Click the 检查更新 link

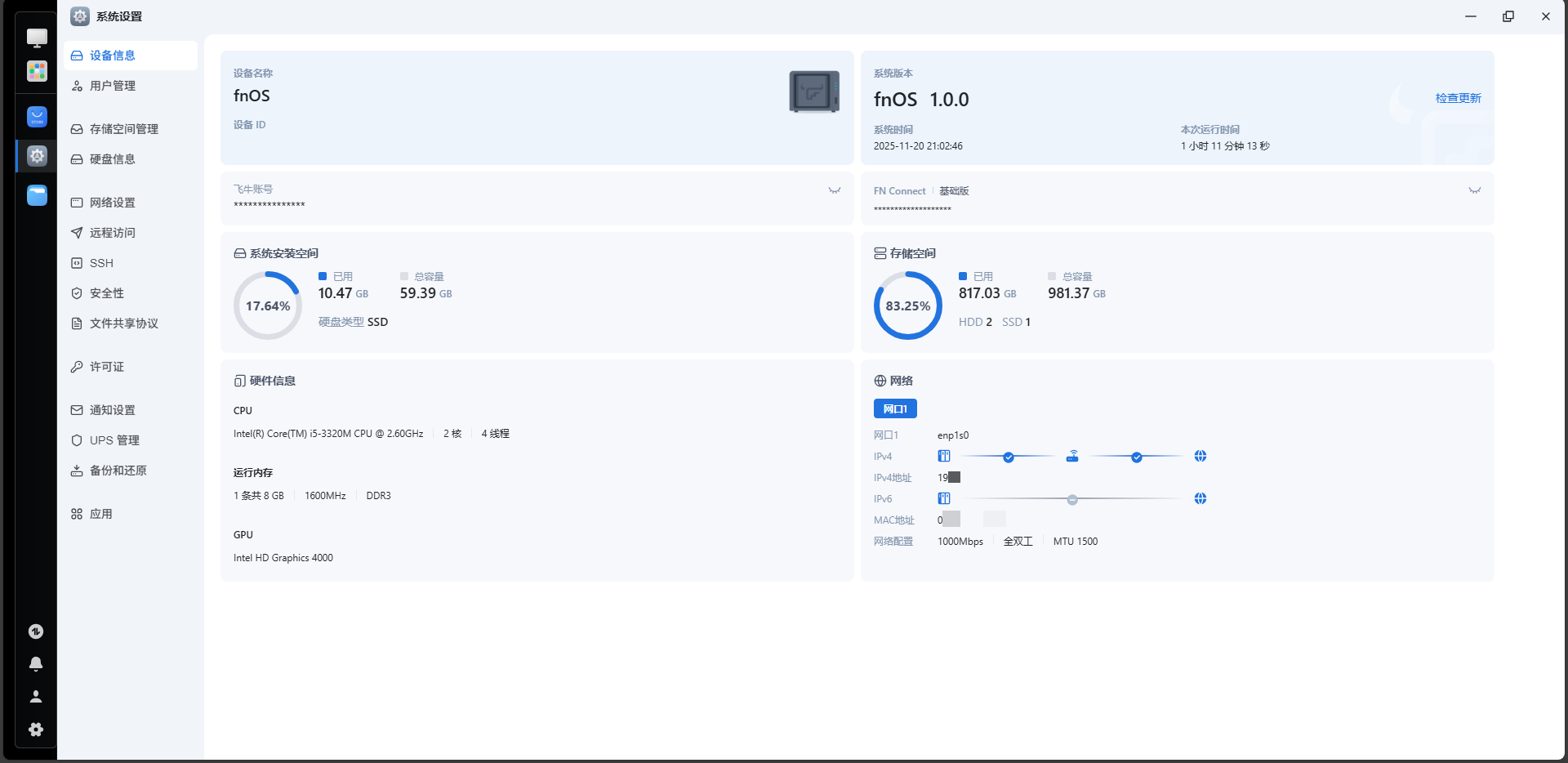[x=1458, y=98]
